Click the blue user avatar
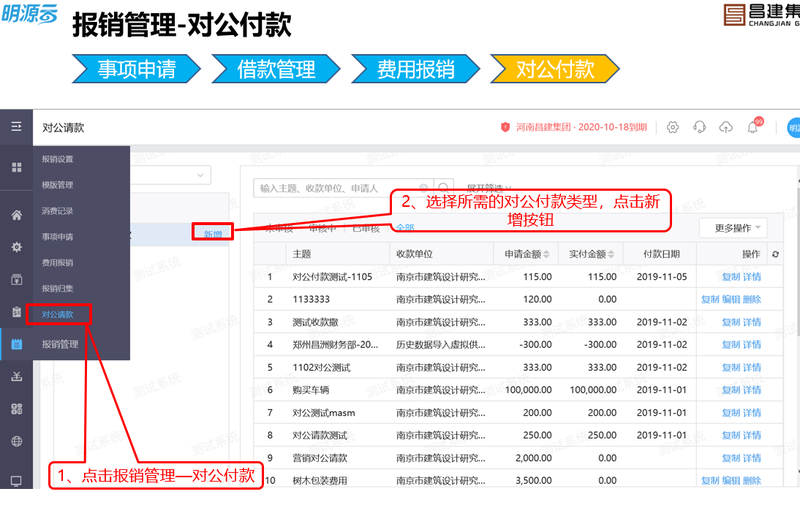 click(x=794, y=128)
